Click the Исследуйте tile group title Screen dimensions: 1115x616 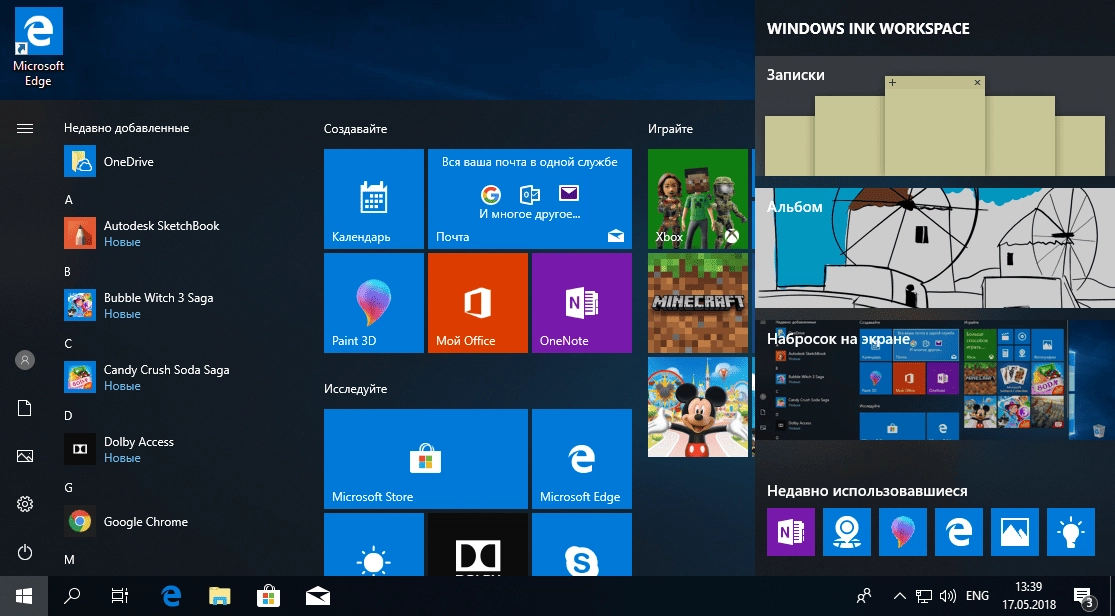(356, 389)
